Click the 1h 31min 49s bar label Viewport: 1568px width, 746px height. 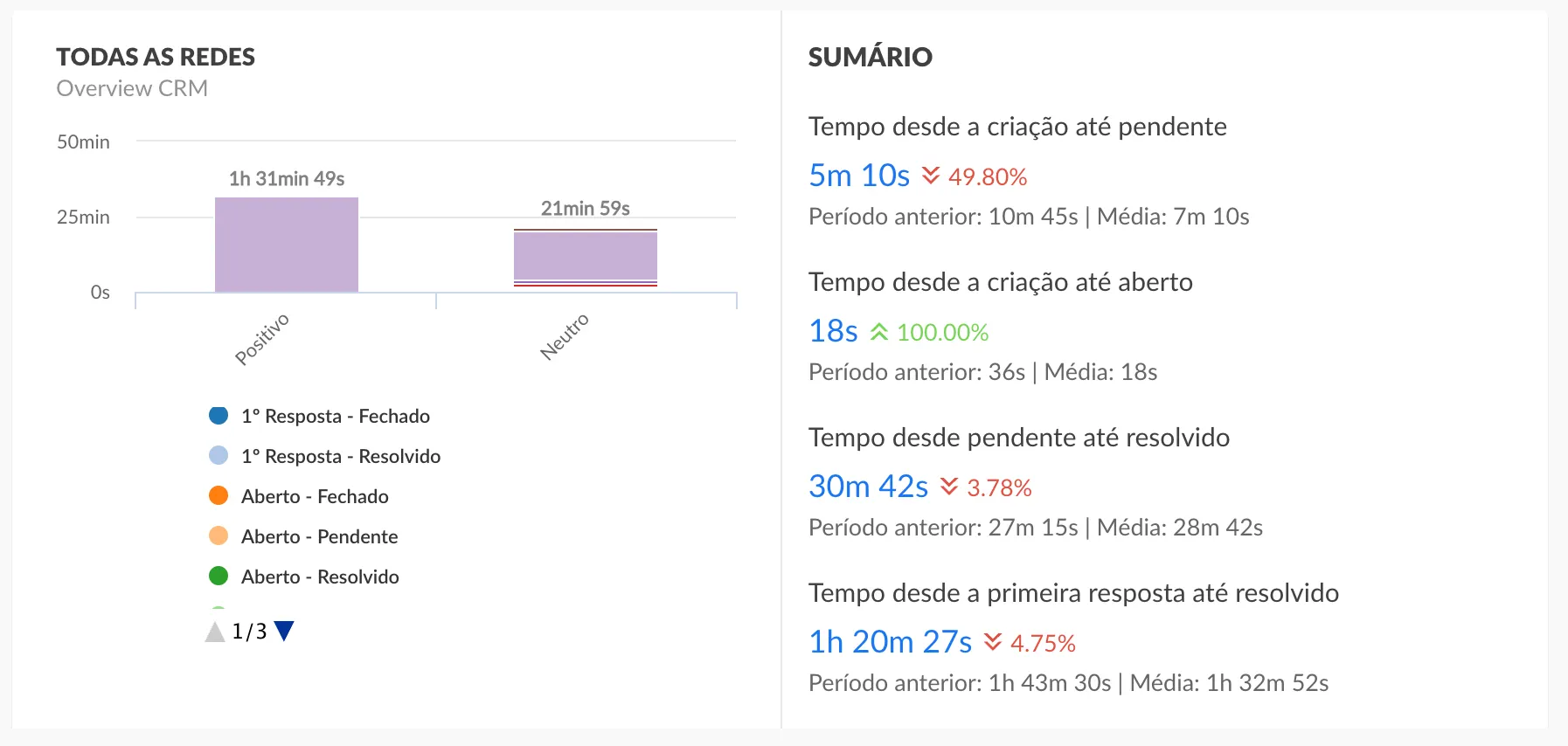[287, 179]
